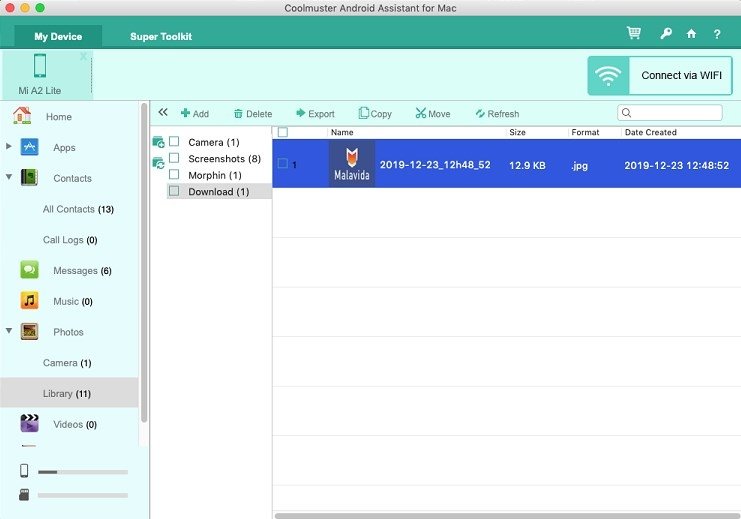Click the WiFi signal icon

608,76
